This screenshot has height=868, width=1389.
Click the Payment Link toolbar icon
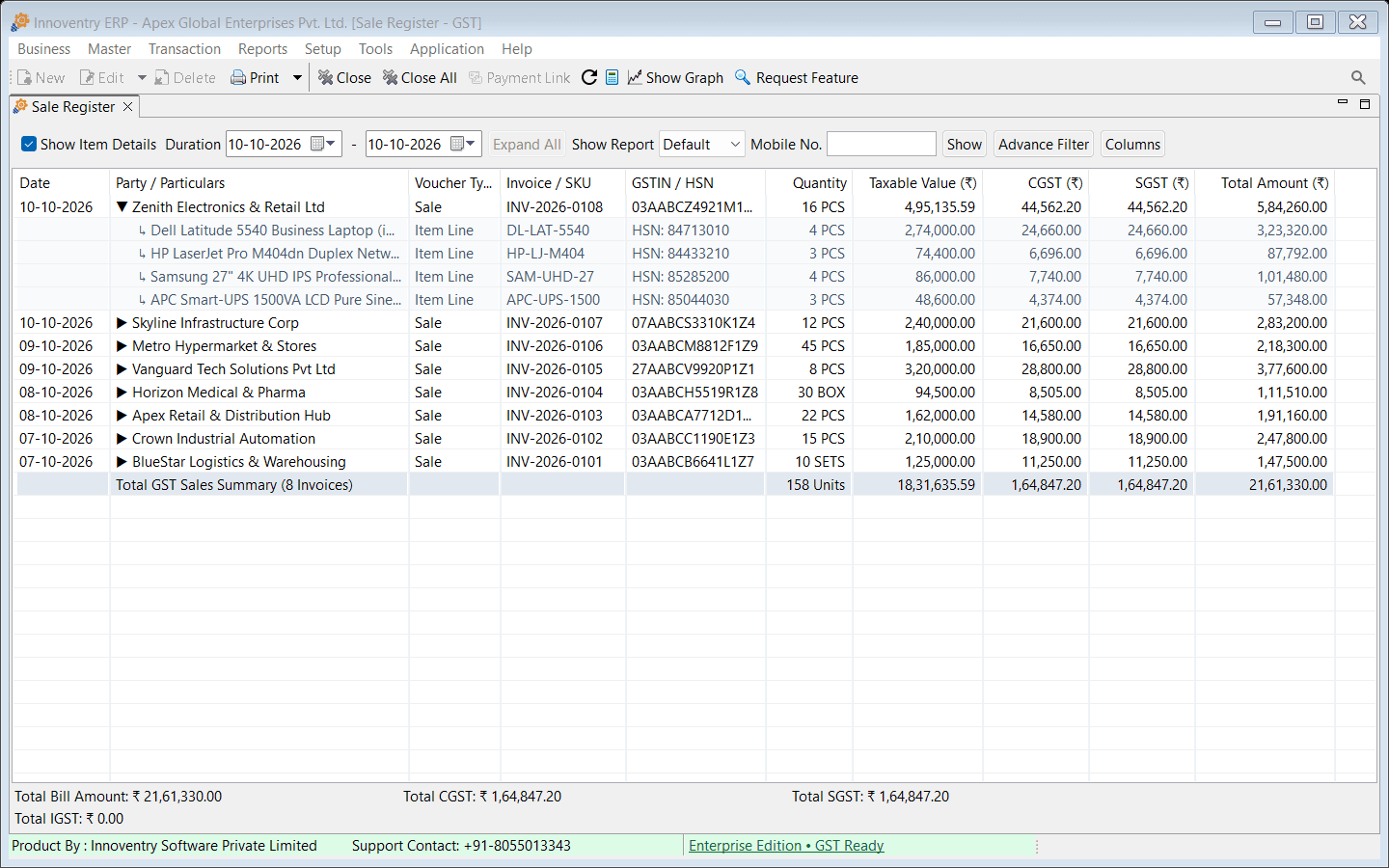click(476, 78)
